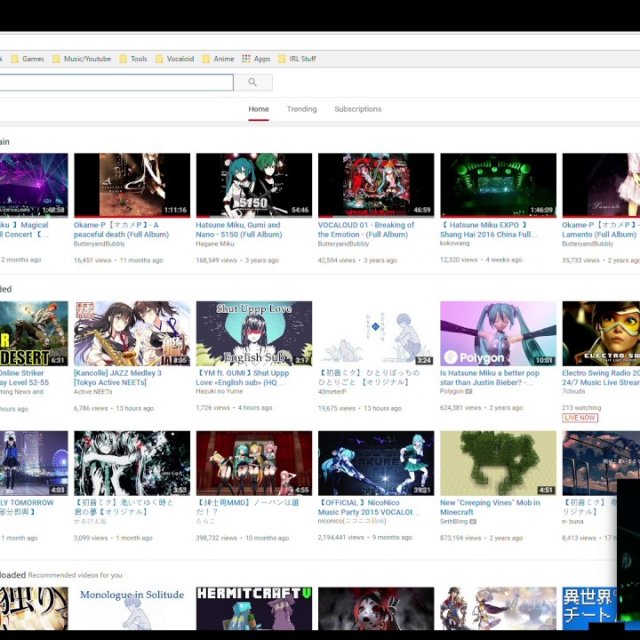Viewport: 640px width, 640px height.
Task: Switch to the Subscriptions tab
Action: pyautogui.click(x=358, y=109)
